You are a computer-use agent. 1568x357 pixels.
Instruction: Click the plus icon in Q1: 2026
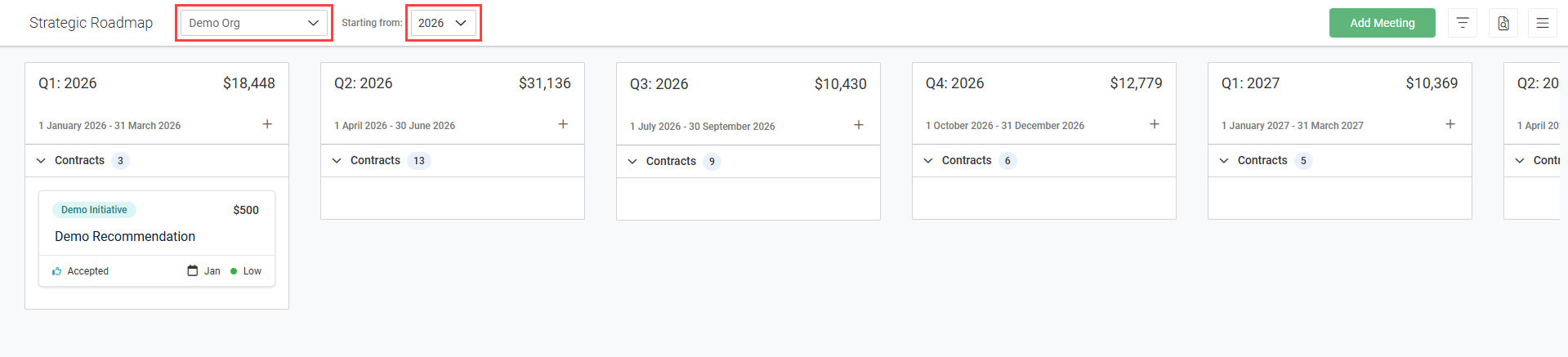(x=267, y=124)
